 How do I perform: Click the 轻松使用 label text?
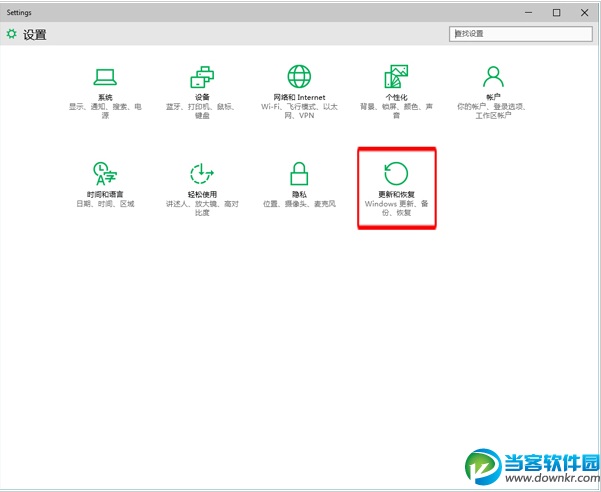[202, 194]
